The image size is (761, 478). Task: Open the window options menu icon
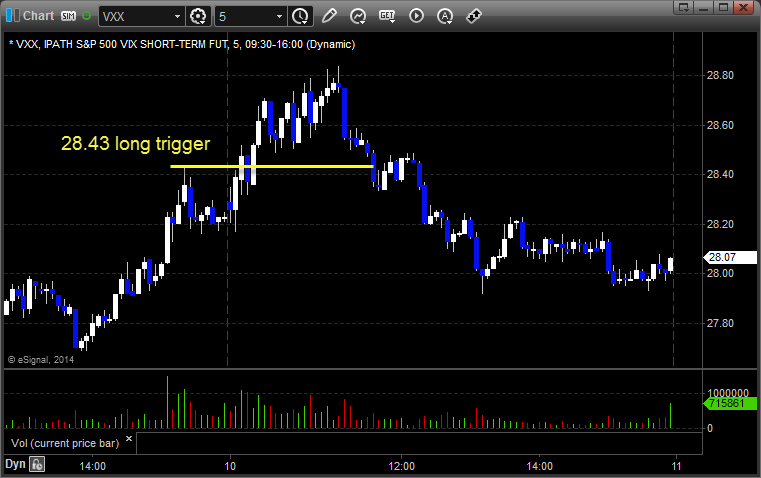(x=684, y=8)
